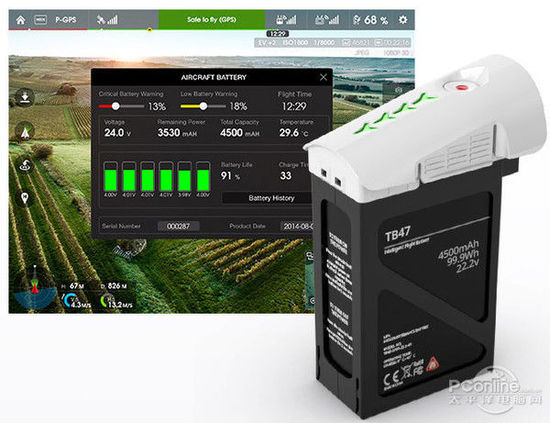
Task: Tap the H: 67 M altitude readout
Action: click(72, 286)
